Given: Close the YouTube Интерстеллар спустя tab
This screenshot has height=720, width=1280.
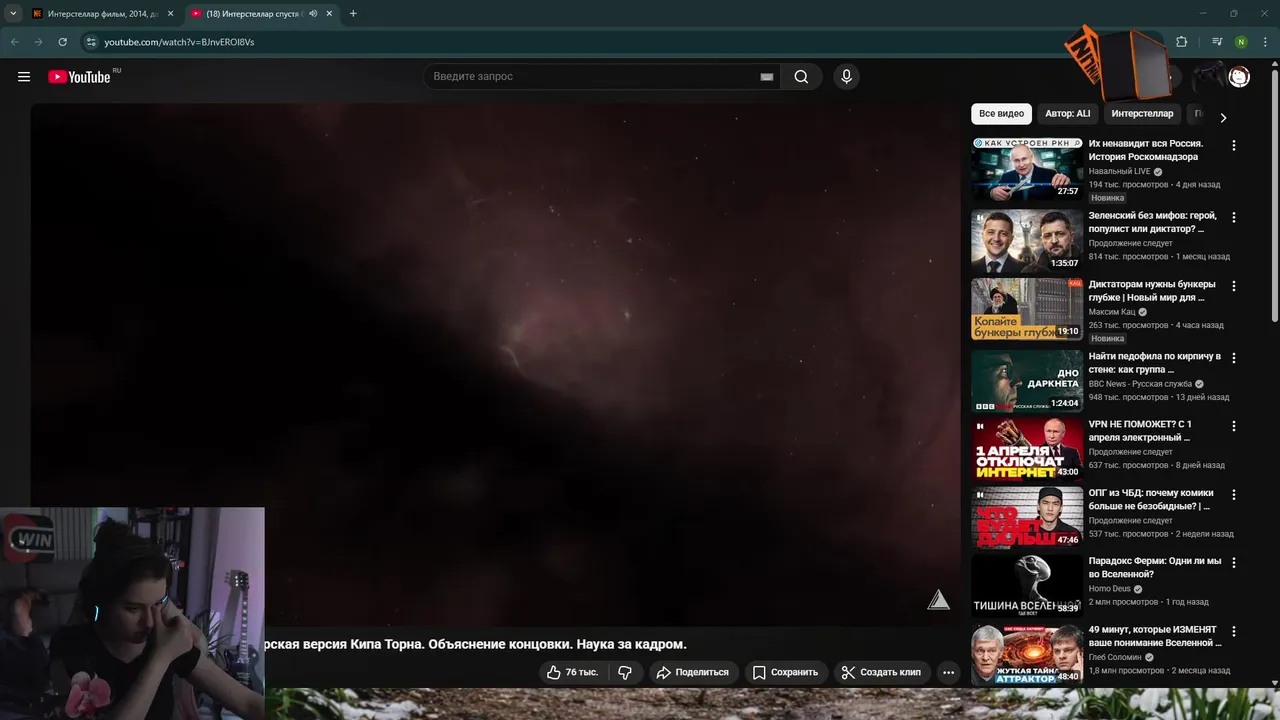Looking at the screenshot, I should (329, 14).
